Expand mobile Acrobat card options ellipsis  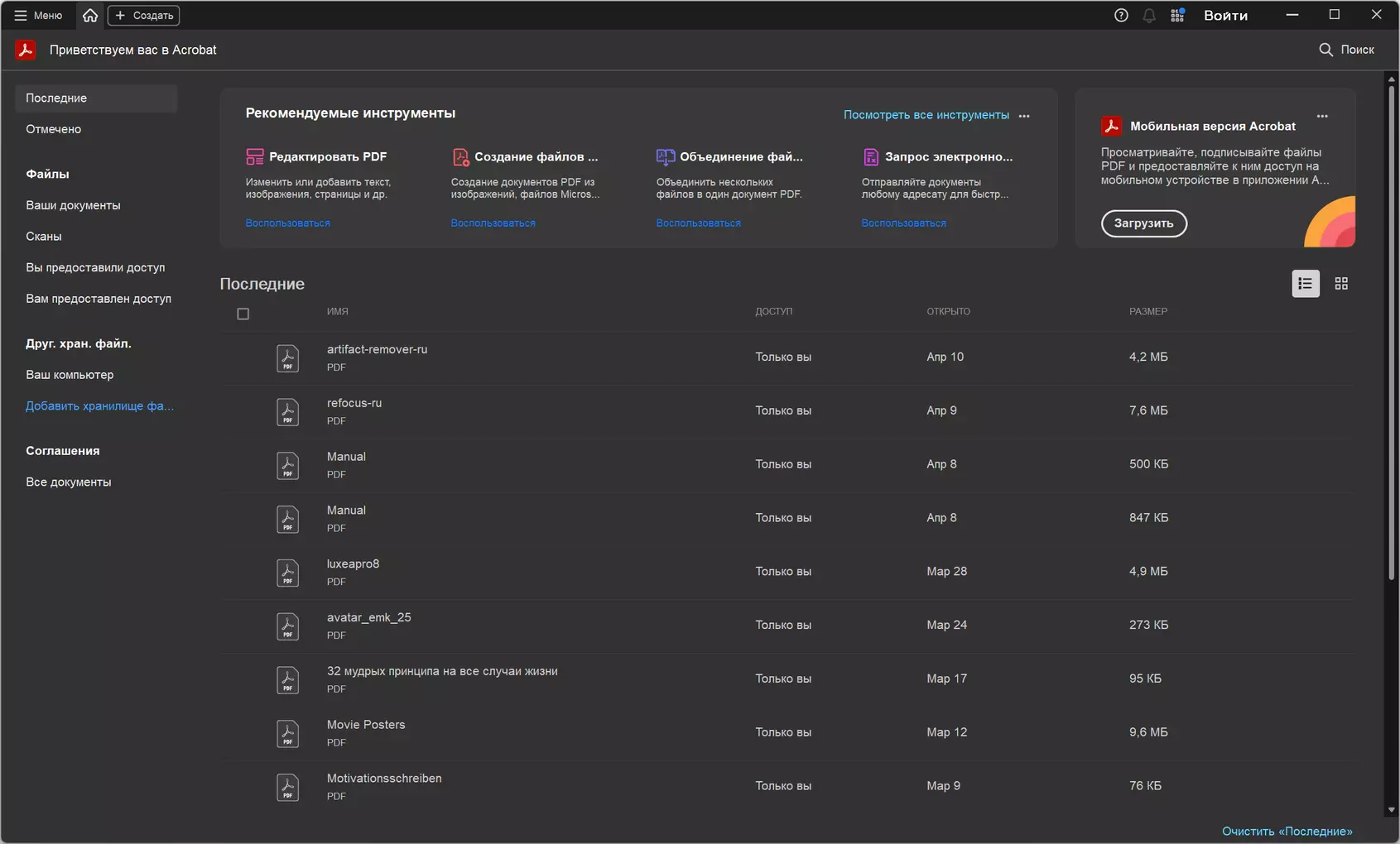(1322, 116)
